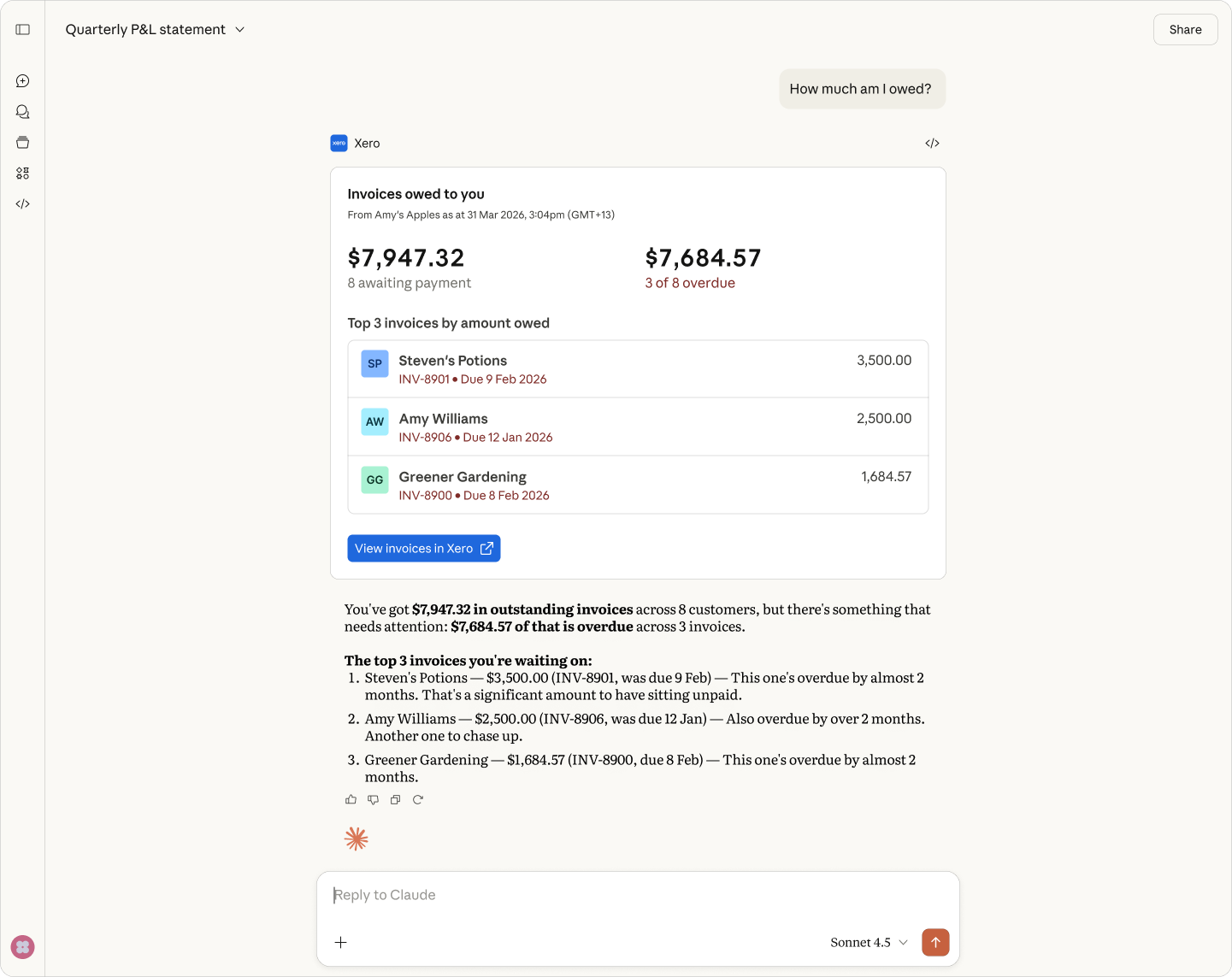Start a new chat from sidebar
Screen dimensions: 1232x977
tap(23, 81)
